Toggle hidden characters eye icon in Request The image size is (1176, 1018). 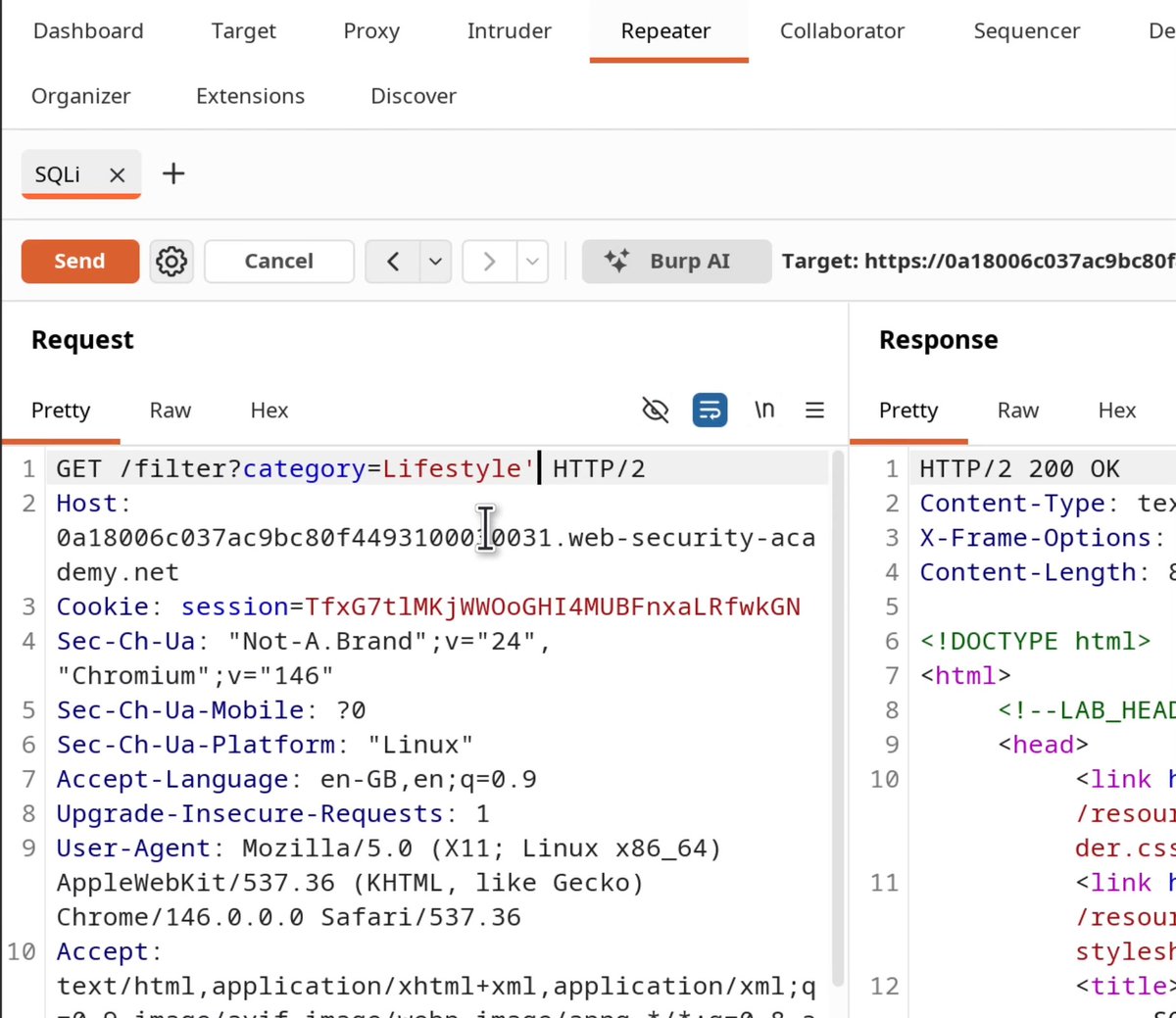point(655,410)
